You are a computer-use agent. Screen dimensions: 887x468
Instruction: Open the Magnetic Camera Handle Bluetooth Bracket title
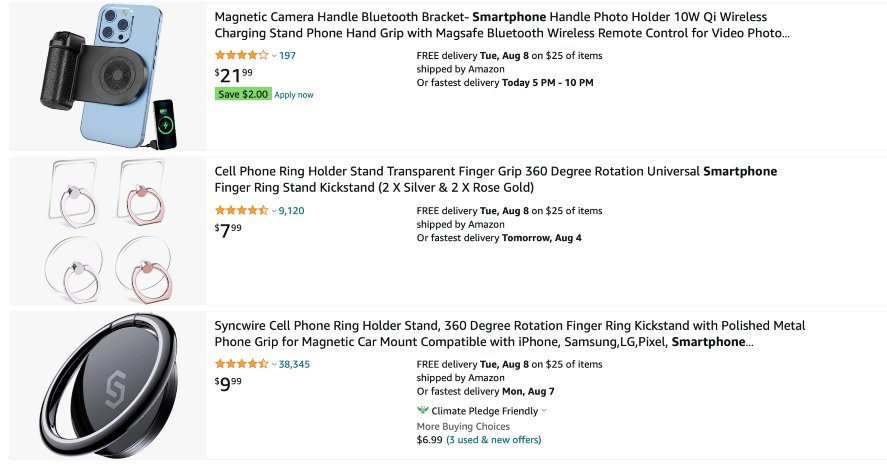(502, 25)
